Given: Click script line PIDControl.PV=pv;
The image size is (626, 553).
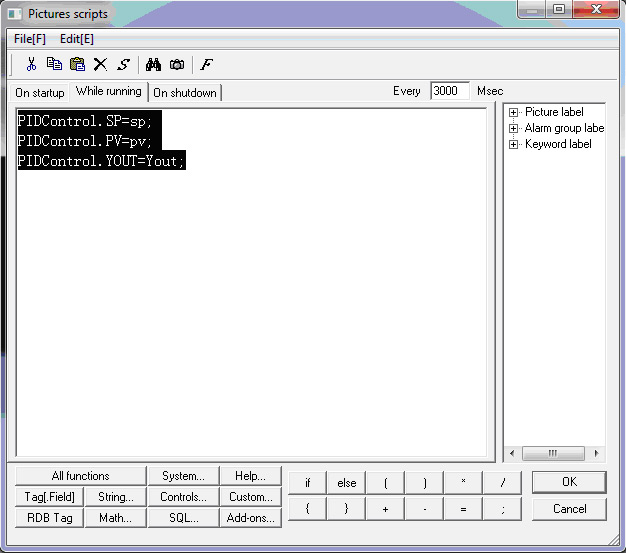Looking at the screenshot, I should click(x=85, y=141).
